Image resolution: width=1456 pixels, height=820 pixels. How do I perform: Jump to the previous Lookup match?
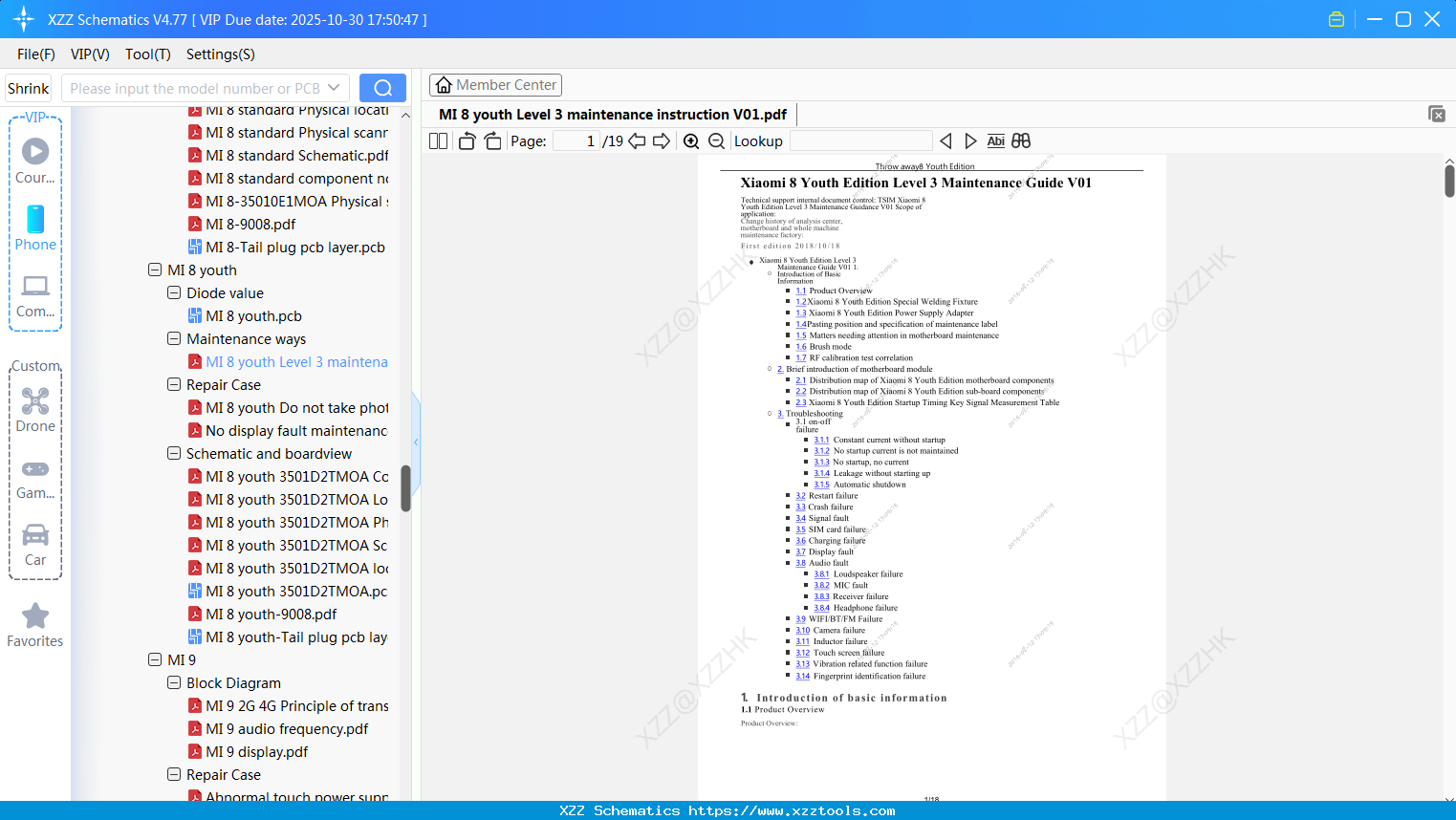(x=945, y=141)
